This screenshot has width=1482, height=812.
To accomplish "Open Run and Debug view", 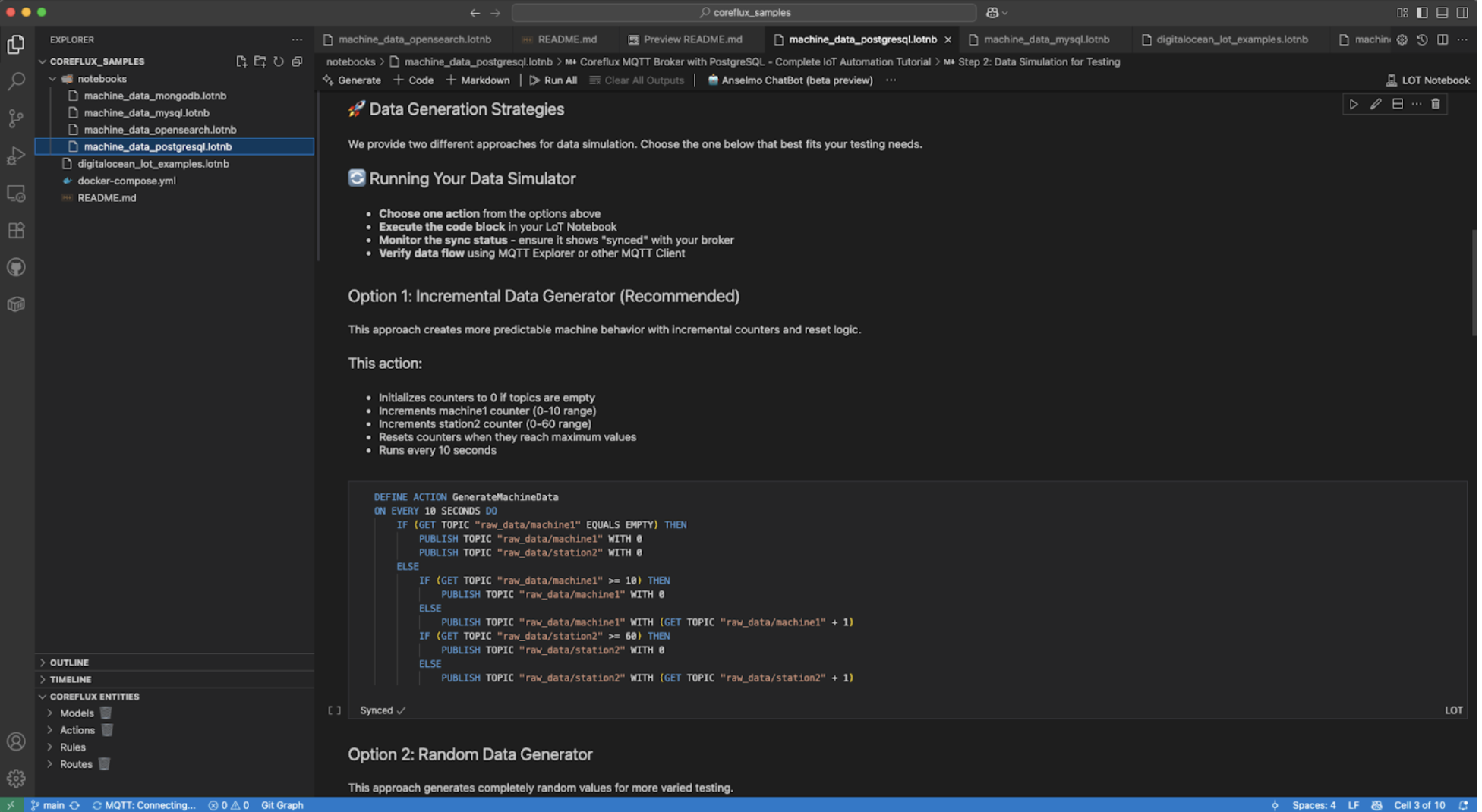I will 16,156.
